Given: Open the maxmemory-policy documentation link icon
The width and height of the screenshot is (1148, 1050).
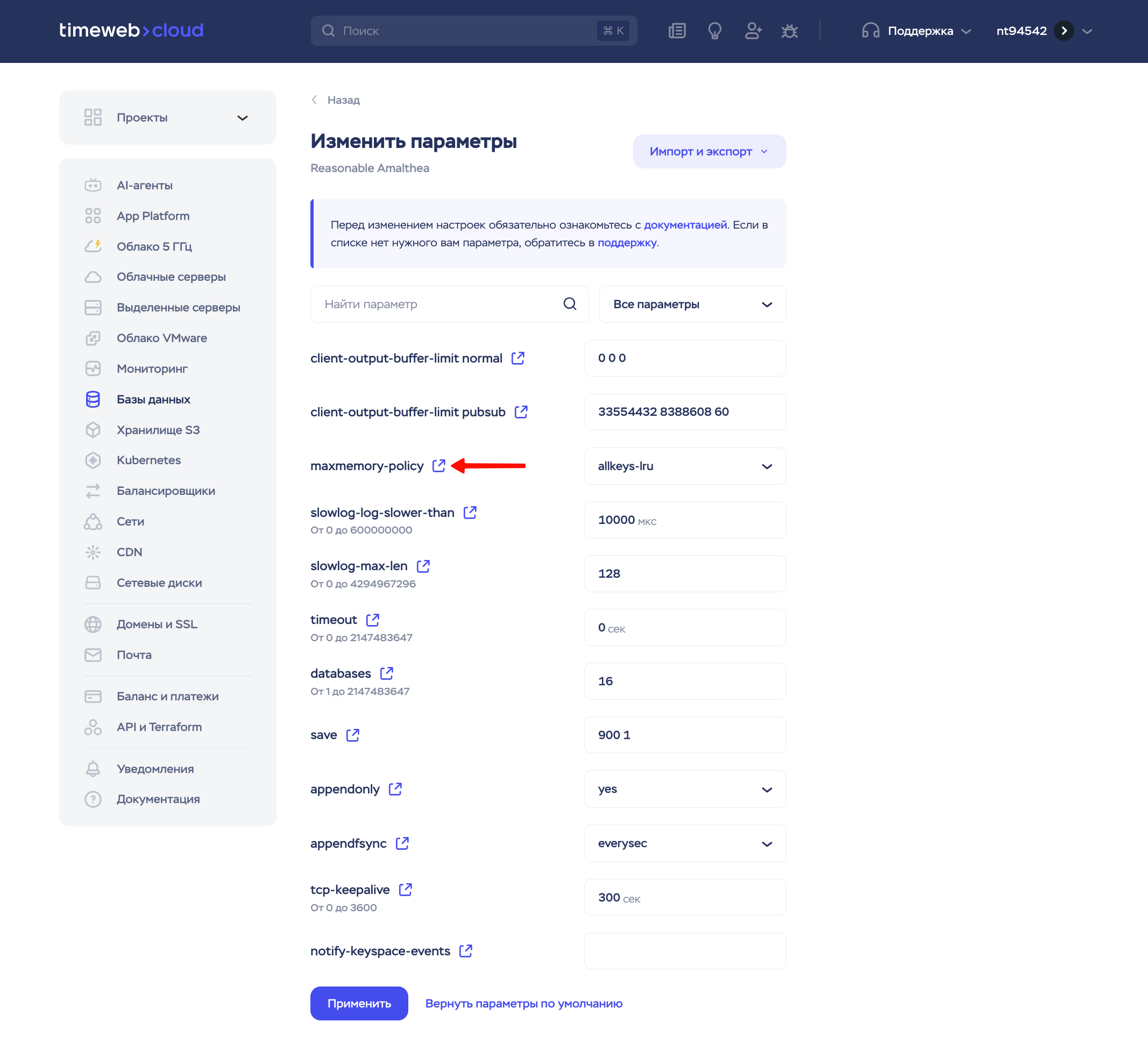Looking at the screenshot, I should [x=438, y=466].
